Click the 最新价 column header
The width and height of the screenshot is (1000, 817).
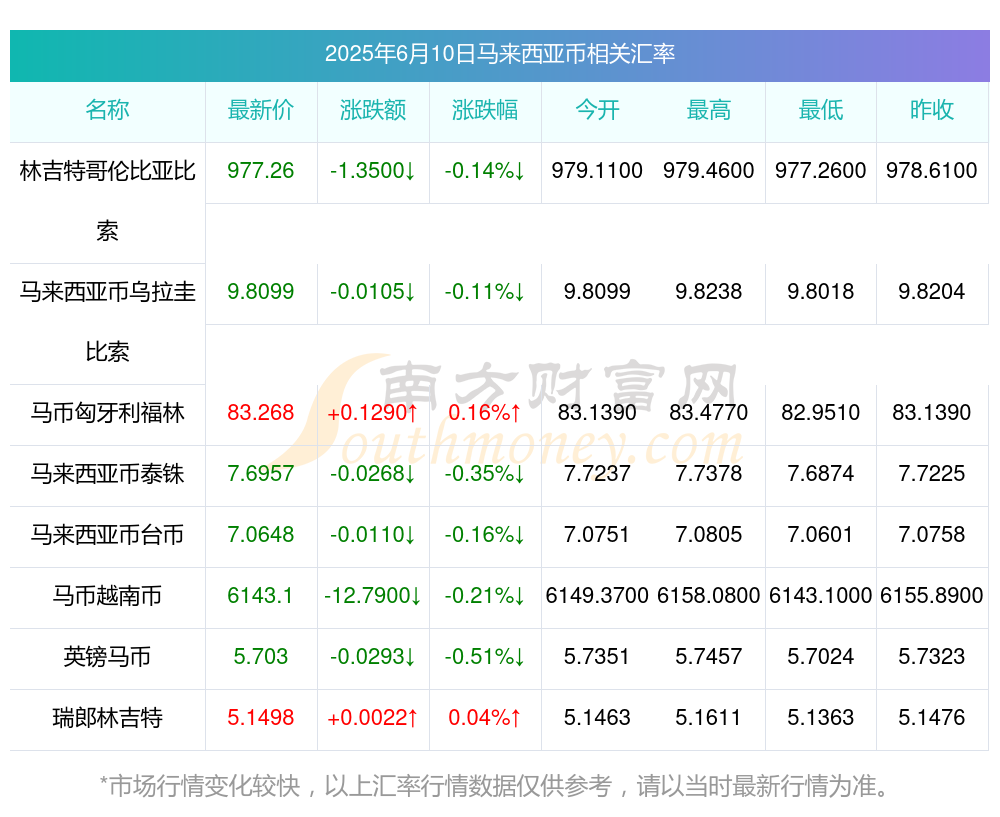(261, 110)
